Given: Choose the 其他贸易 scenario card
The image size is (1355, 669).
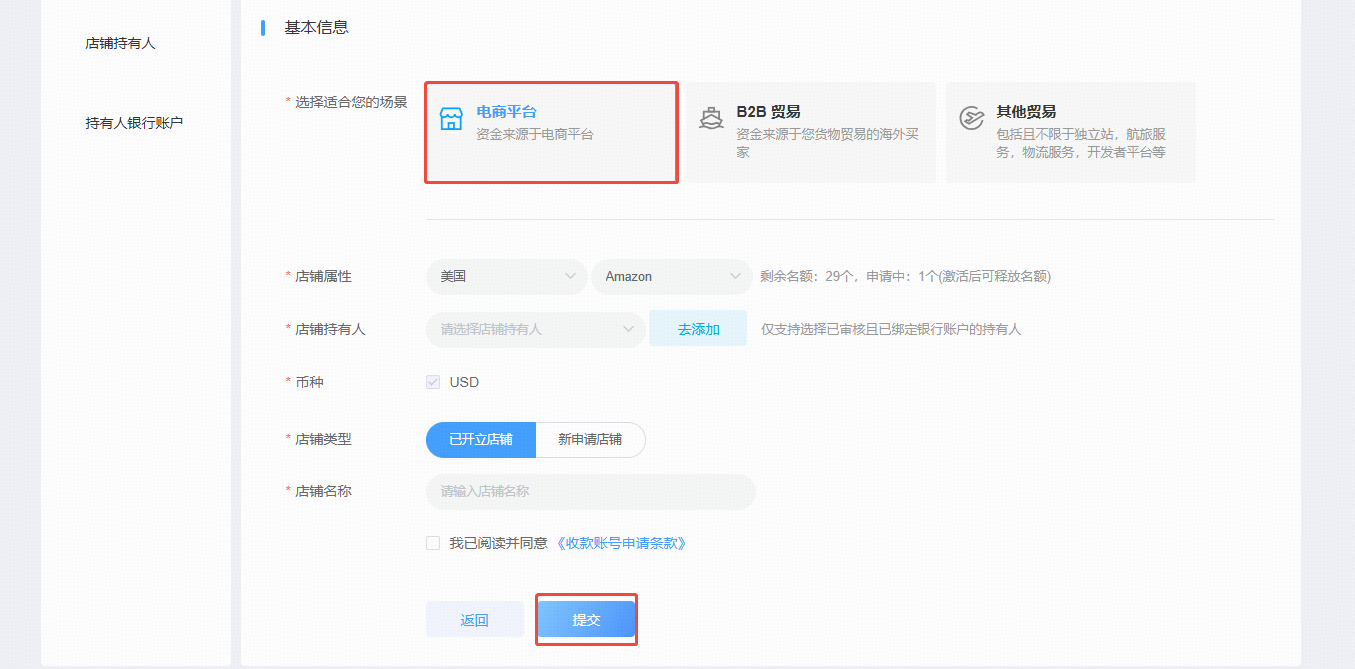Looking at the screenshot, I should (x=1071, y=132).
